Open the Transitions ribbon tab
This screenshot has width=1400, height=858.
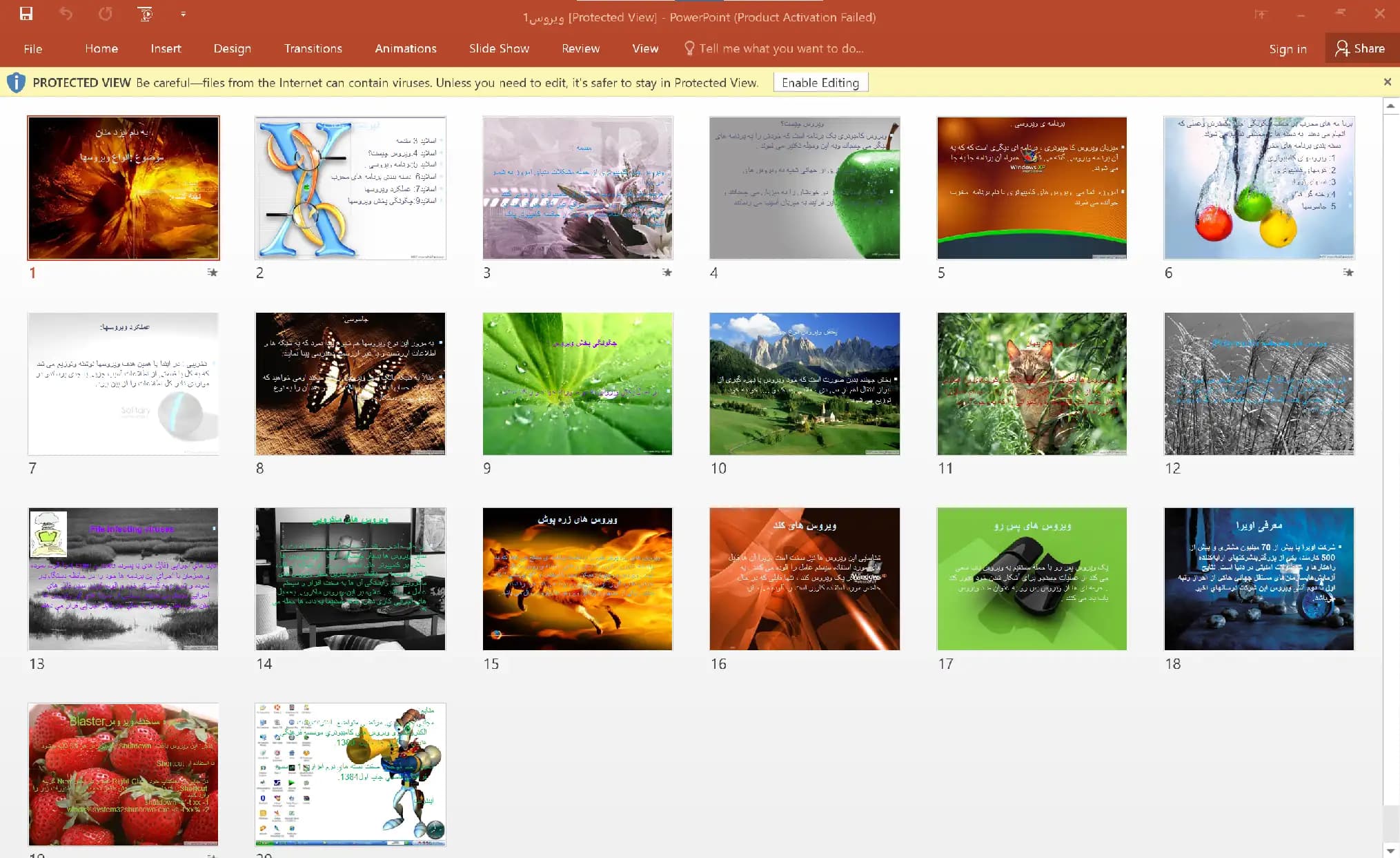[x=313, y=48]
